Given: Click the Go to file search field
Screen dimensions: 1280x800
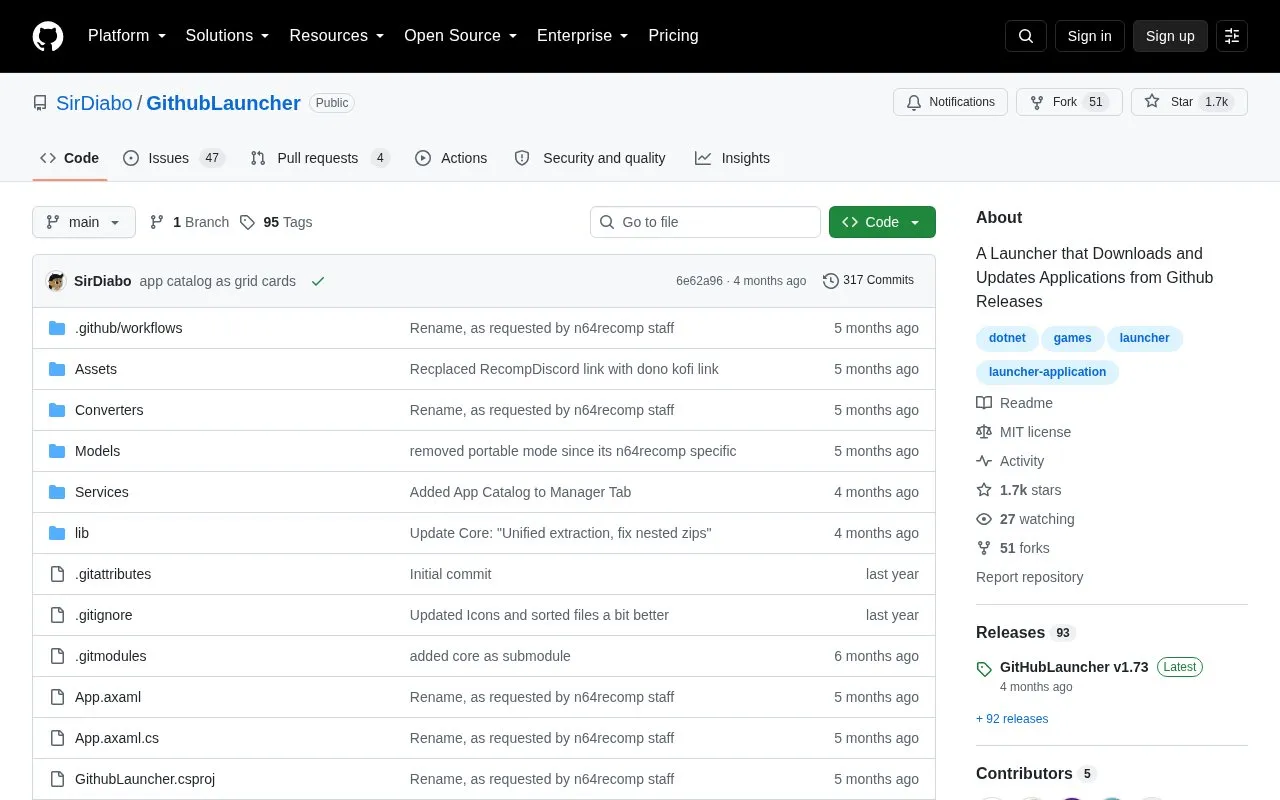Looking at the screenshot, I should pos(705,222).
